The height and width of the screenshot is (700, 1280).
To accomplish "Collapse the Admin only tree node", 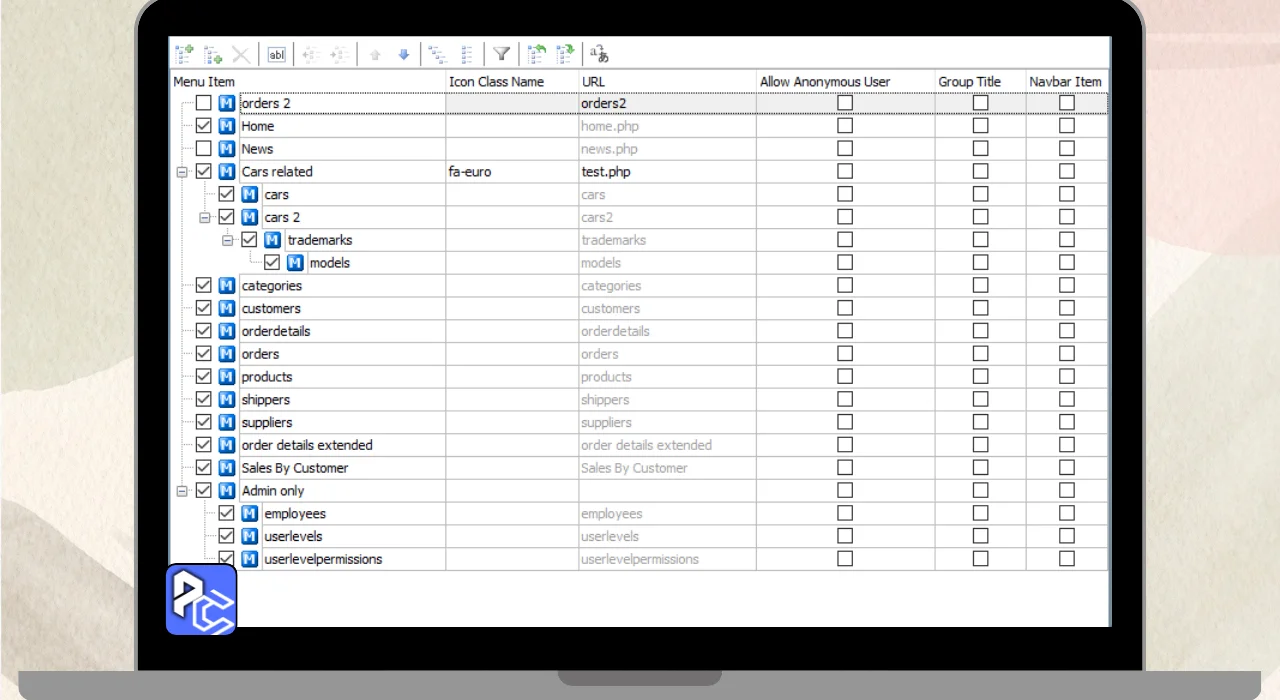I will pos(182,491).
